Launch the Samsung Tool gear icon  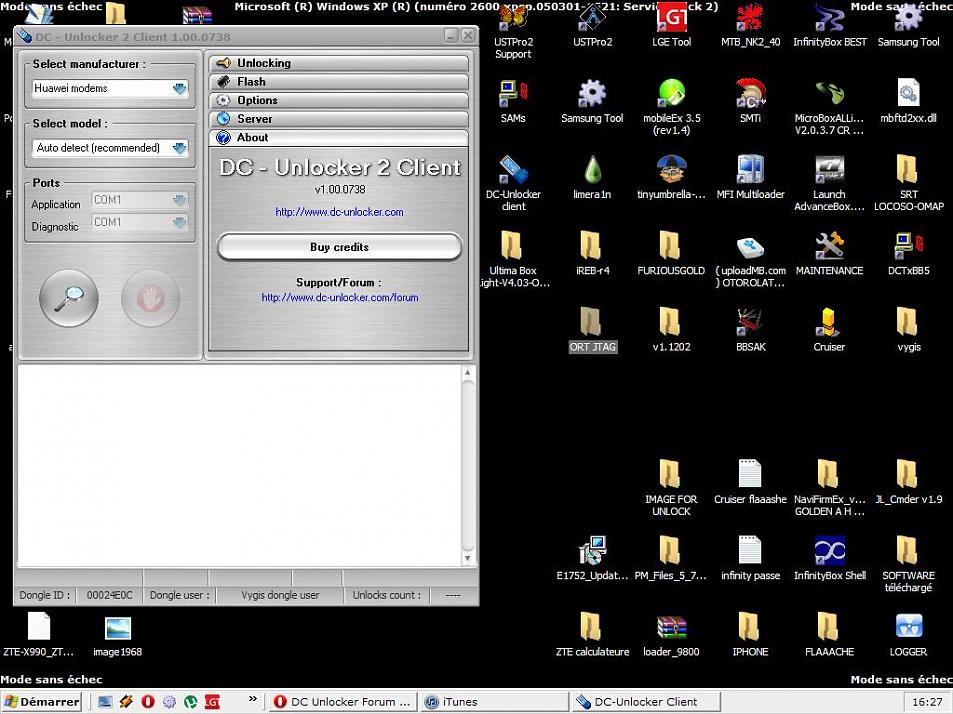(591, 94)
